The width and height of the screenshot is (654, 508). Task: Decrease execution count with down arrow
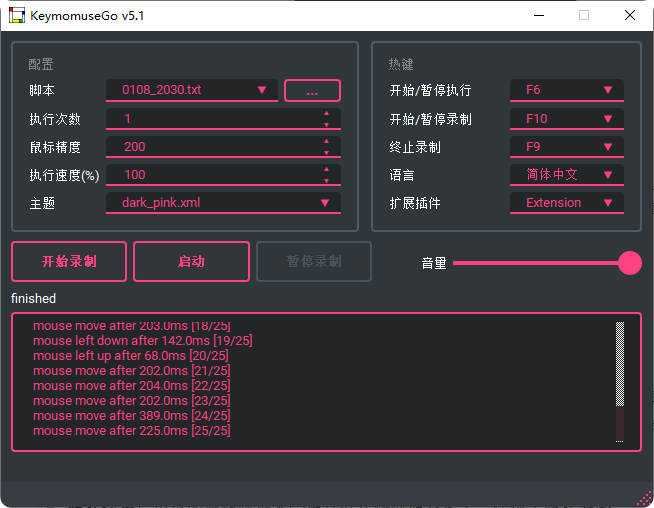(x=326, y=124)
